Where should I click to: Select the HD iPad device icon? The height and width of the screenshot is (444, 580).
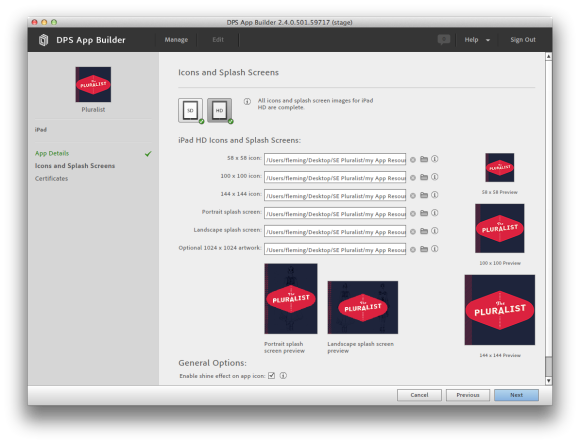click(x=219, y=110)
